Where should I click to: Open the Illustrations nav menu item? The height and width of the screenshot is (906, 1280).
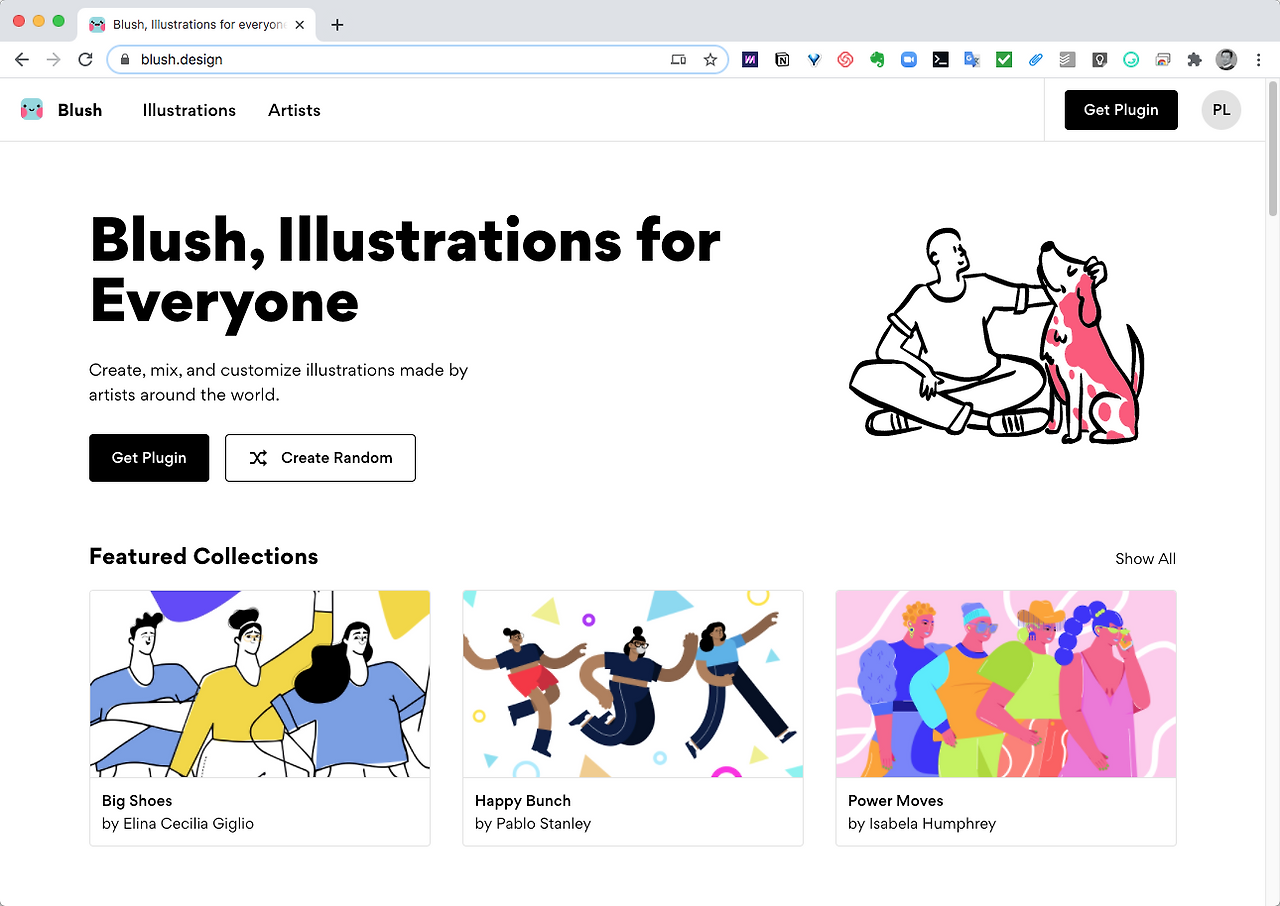point(189,110)
